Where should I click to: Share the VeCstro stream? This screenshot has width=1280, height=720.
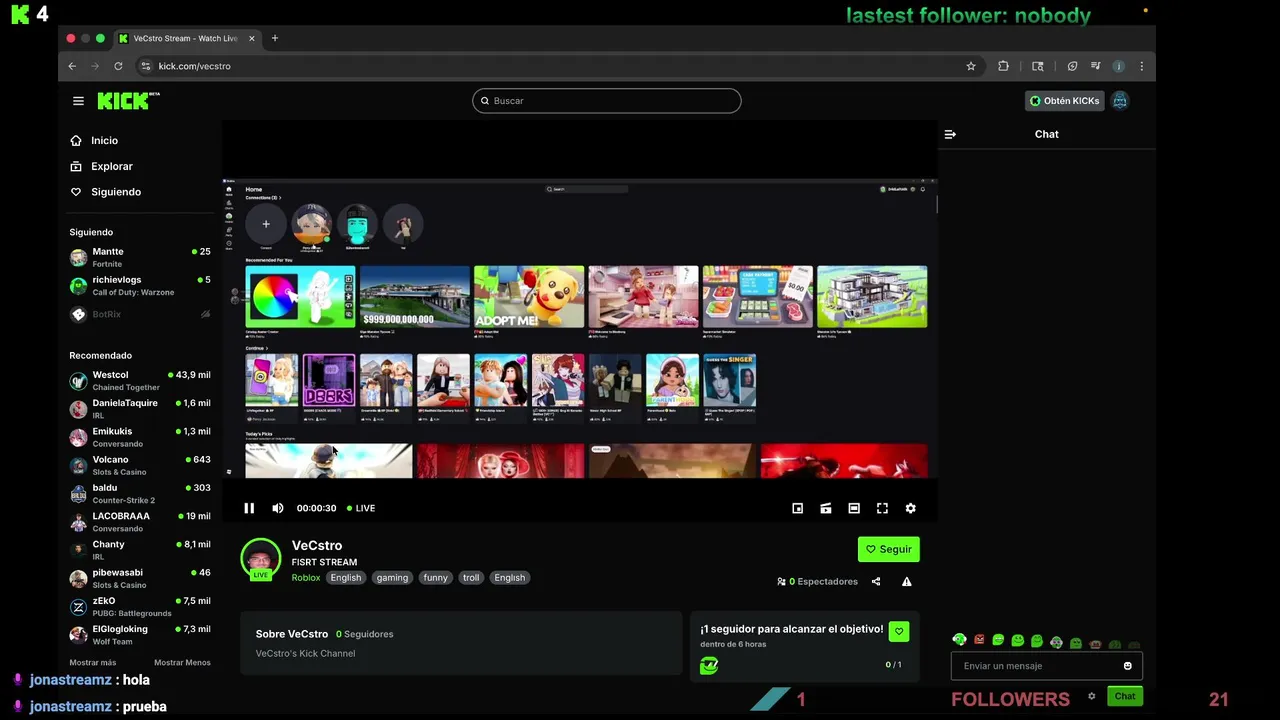pyautogui.click(x=876, y=581)
